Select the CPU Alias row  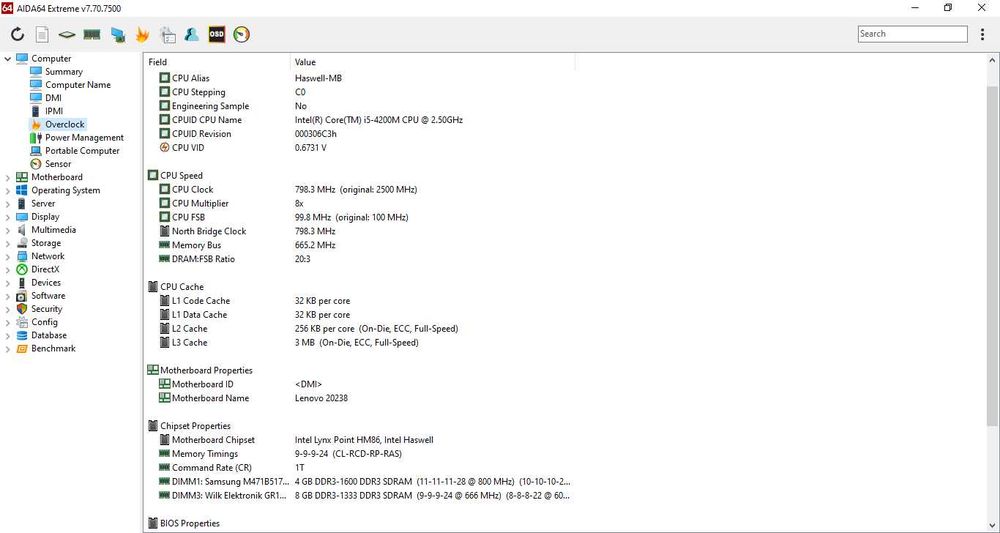(360, 78)
